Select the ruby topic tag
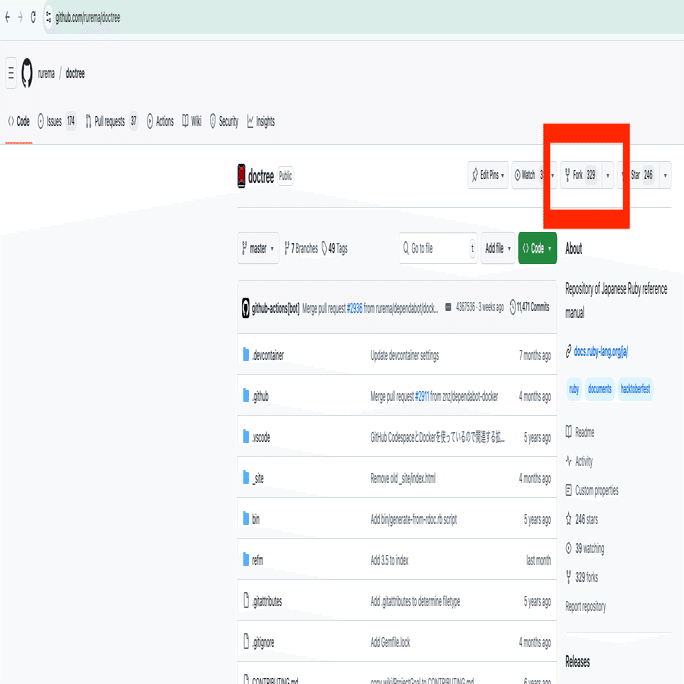 [574, 389]
